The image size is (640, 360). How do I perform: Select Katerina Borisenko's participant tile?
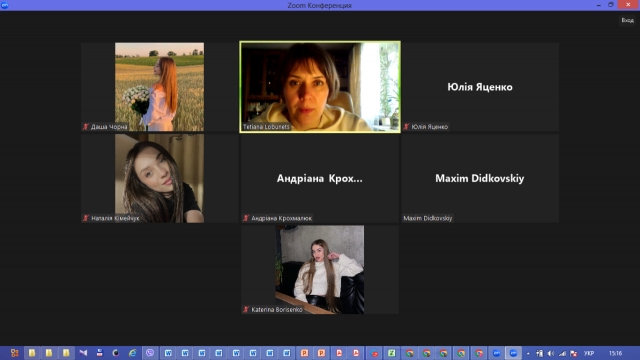click(x=320, y=269)
